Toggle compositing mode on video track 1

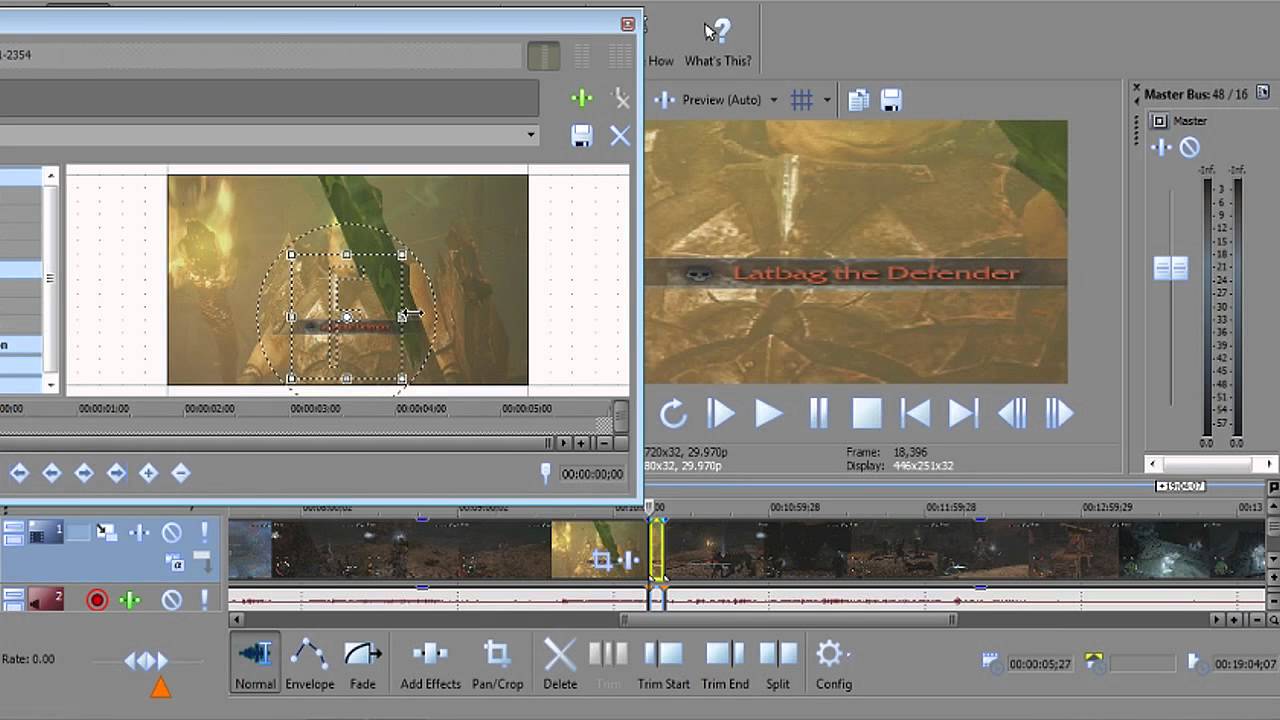(177, 564)
